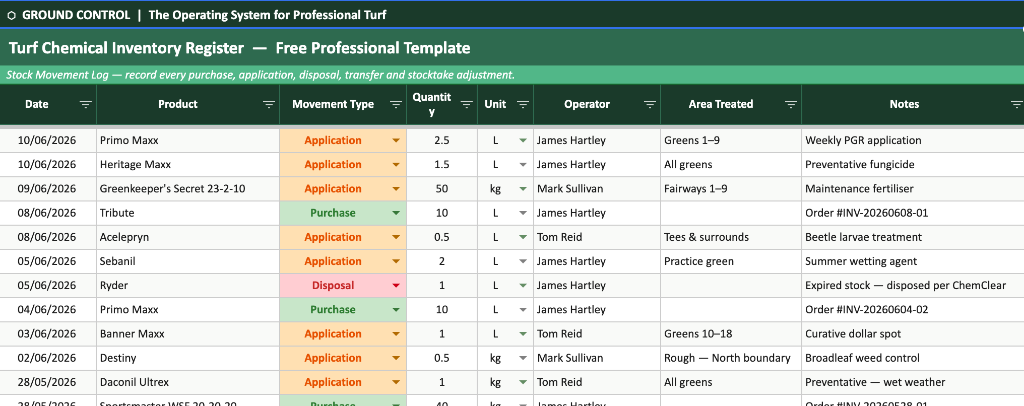Open the Movement Type filter icon
This screenshot has width=1024, height=406.
click(x=396, y=104)
